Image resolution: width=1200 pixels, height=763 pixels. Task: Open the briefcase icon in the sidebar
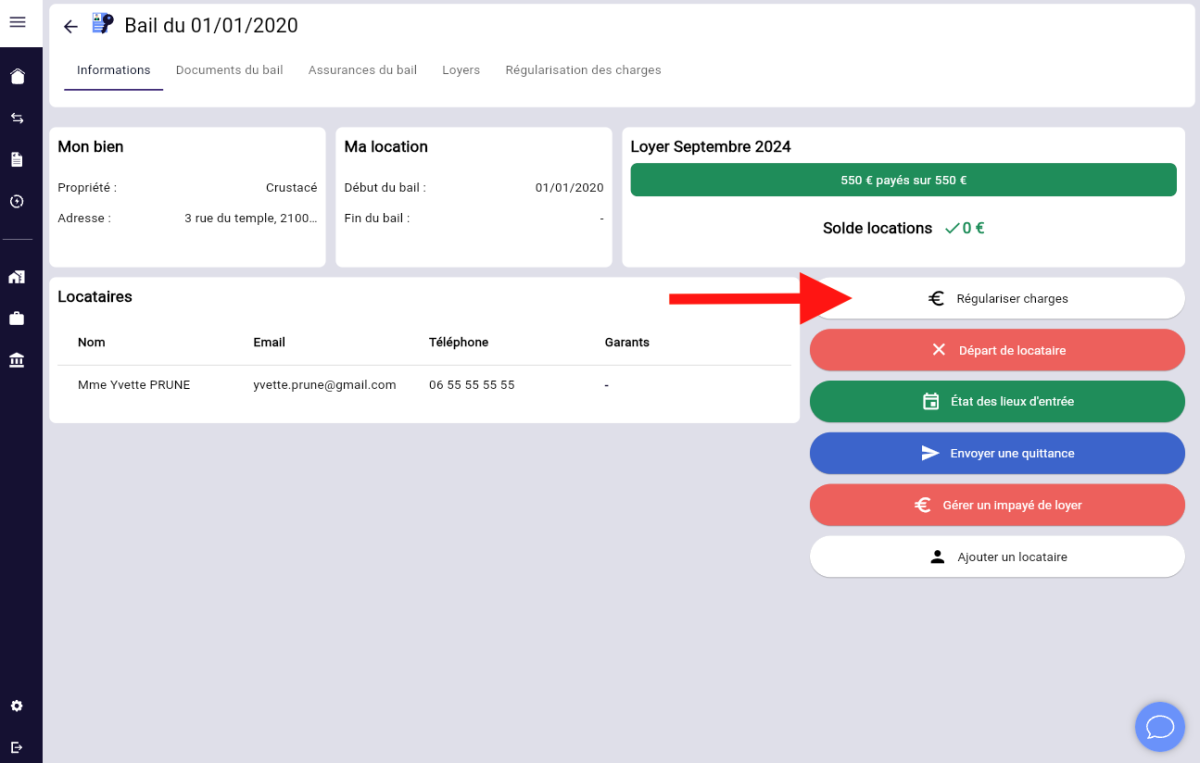click(x=17, y=319)
